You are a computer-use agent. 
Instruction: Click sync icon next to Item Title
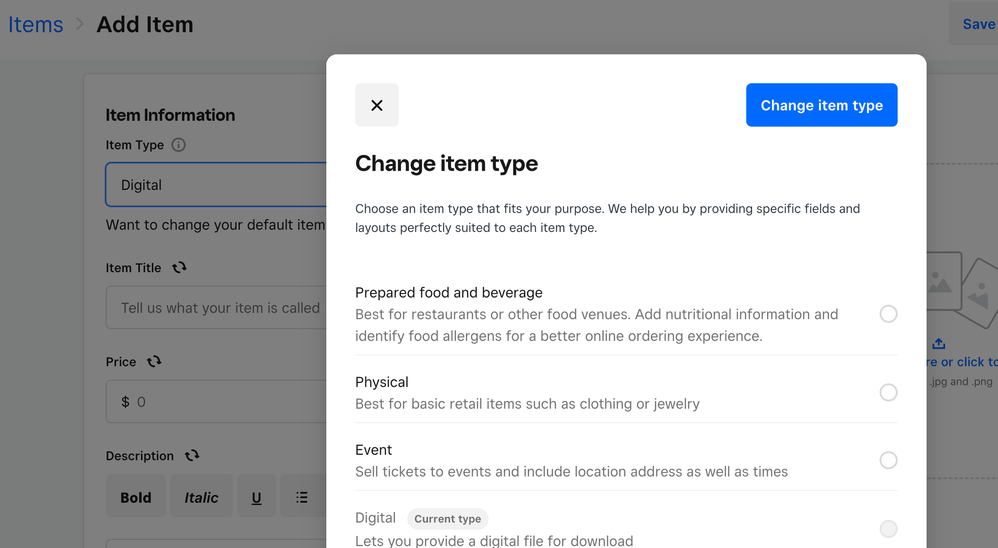point(179,268)
